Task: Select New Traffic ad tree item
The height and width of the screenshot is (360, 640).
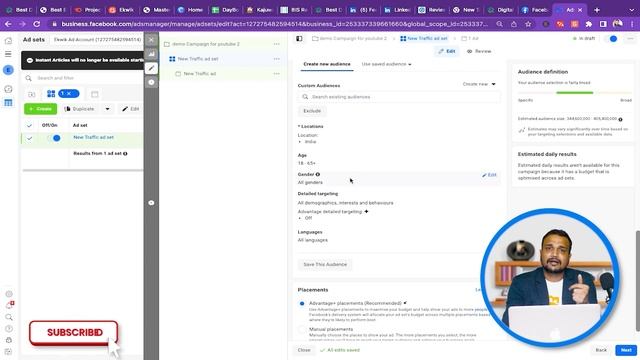Action: pos(200,73)
